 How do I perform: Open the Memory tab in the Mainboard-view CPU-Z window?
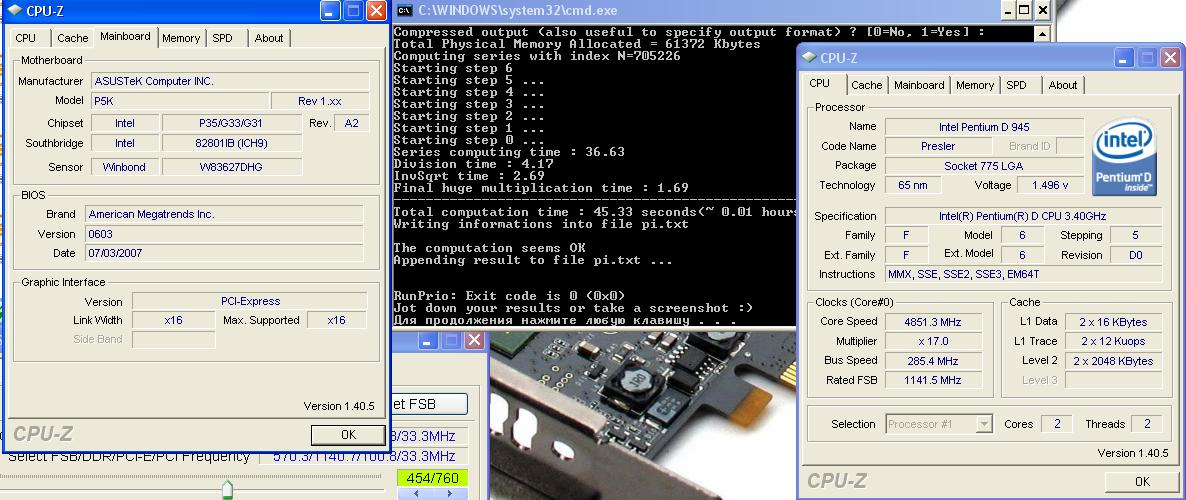[181, 38]
